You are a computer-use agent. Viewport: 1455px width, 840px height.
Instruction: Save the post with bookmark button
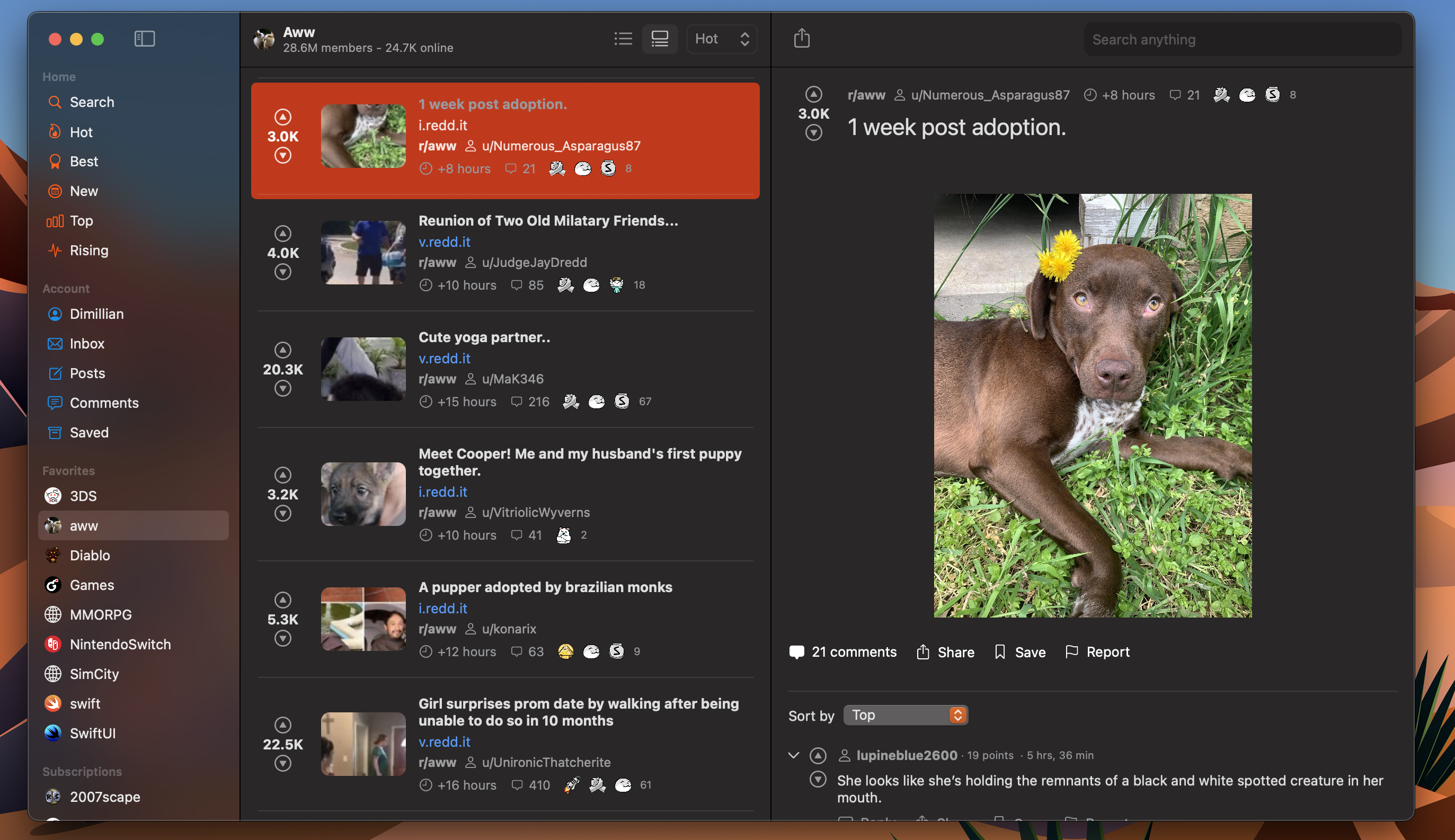[x=1020, y=652]
